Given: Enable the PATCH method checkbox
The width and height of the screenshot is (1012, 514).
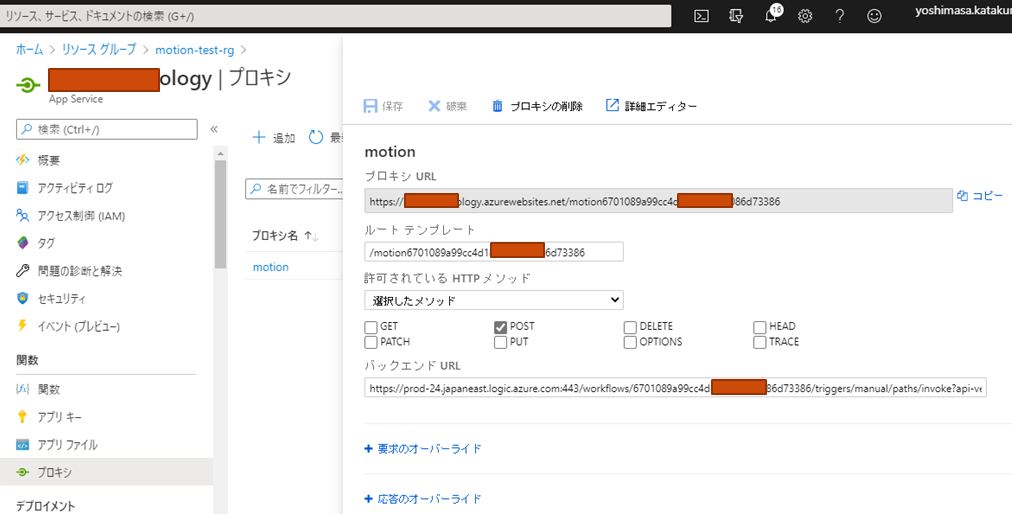Looking at the screenshot, I should (x=371, y=342).
